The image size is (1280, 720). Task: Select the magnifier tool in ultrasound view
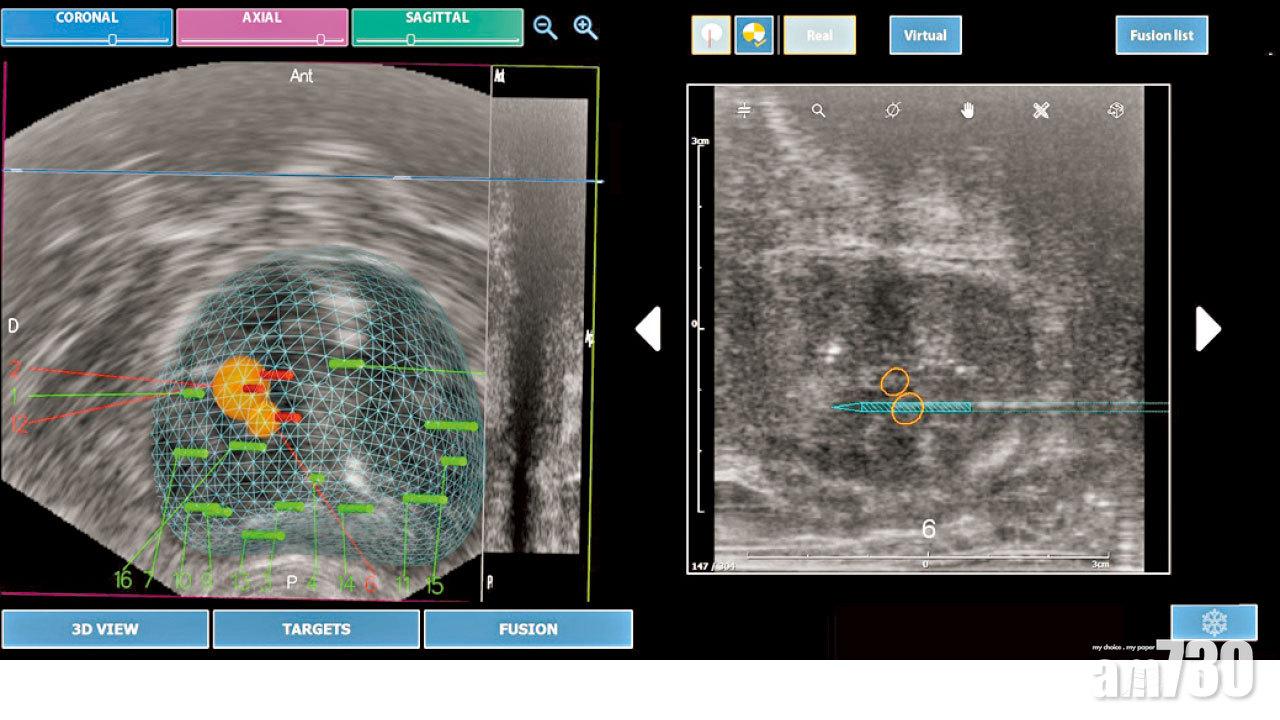pyautogui.click(x=818, y=111)
